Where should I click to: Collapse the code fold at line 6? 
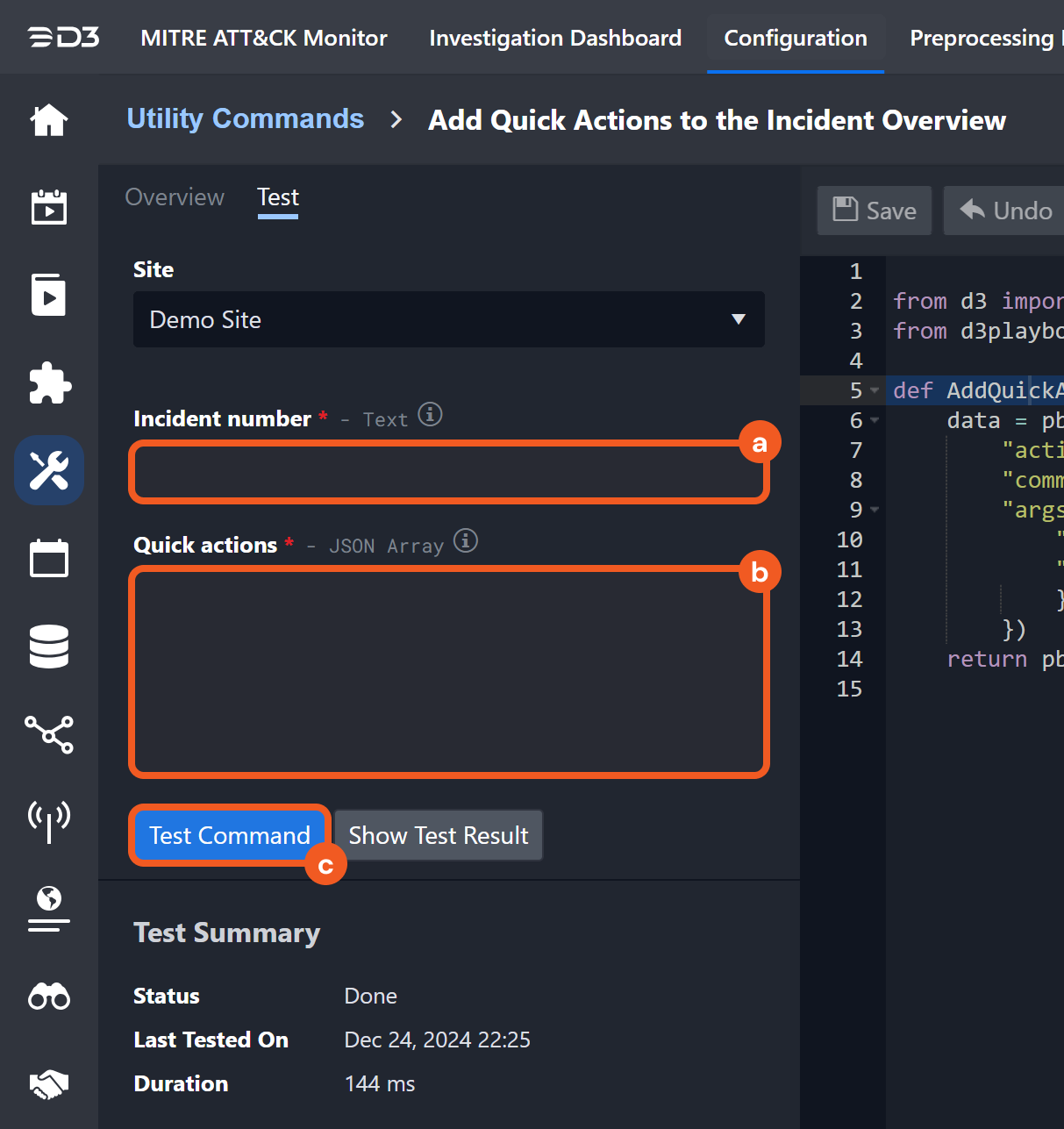point(875,420)
